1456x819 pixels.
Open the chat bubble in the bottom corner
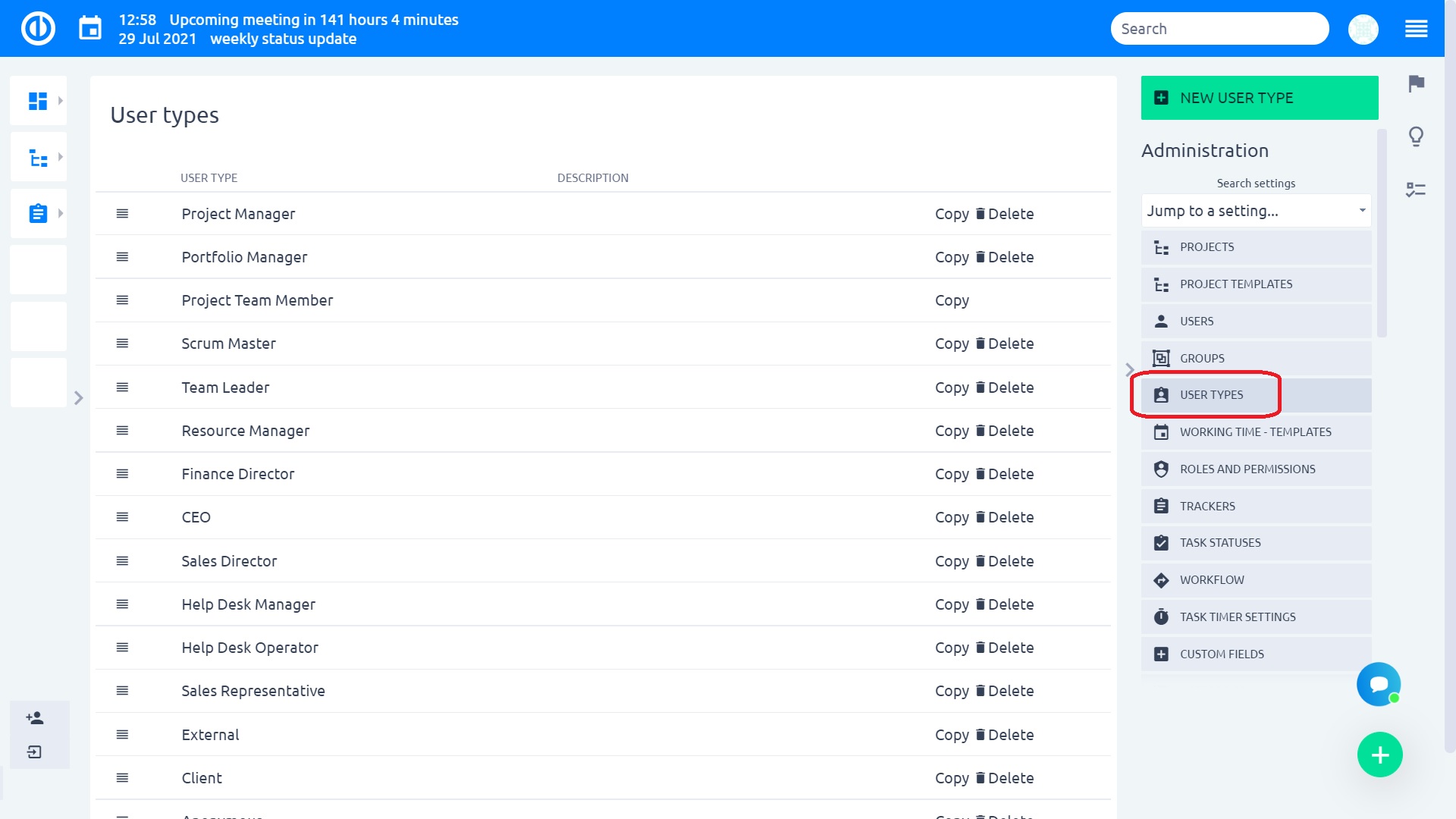pos(1379,684)
